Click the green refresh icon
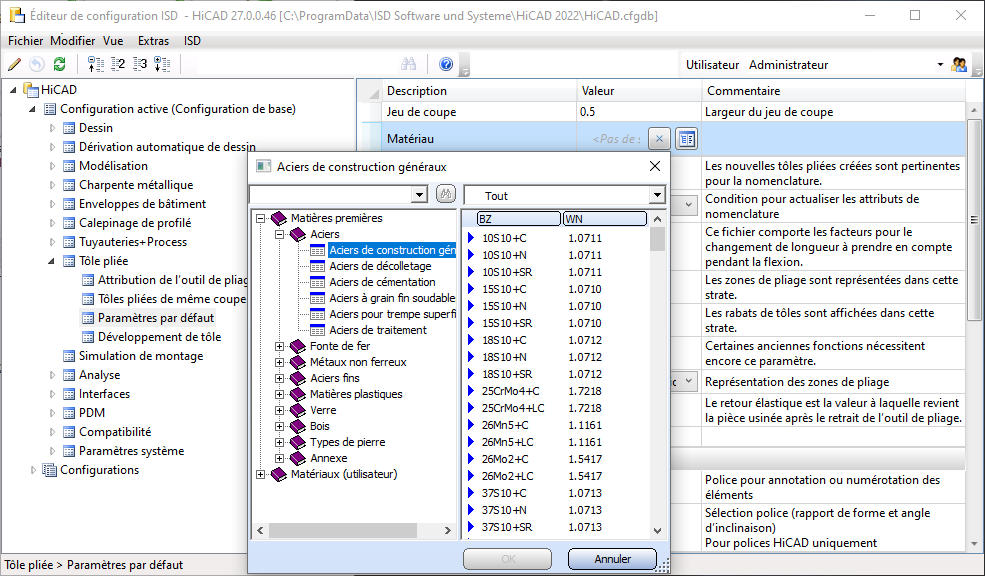The width and height of the screenshot is (985, 576). (60, 64)
